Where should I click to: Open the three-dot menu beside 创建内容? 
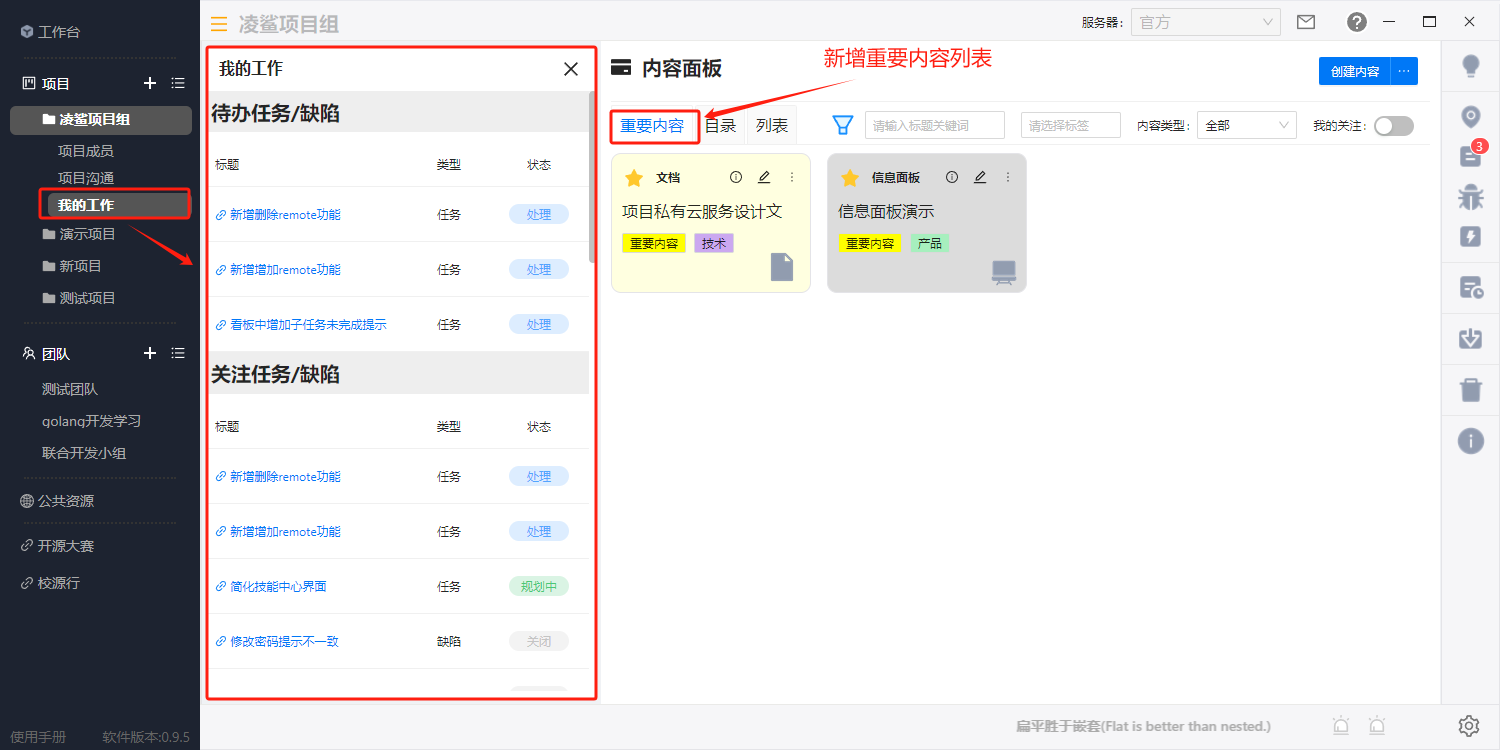point(1404,71)
